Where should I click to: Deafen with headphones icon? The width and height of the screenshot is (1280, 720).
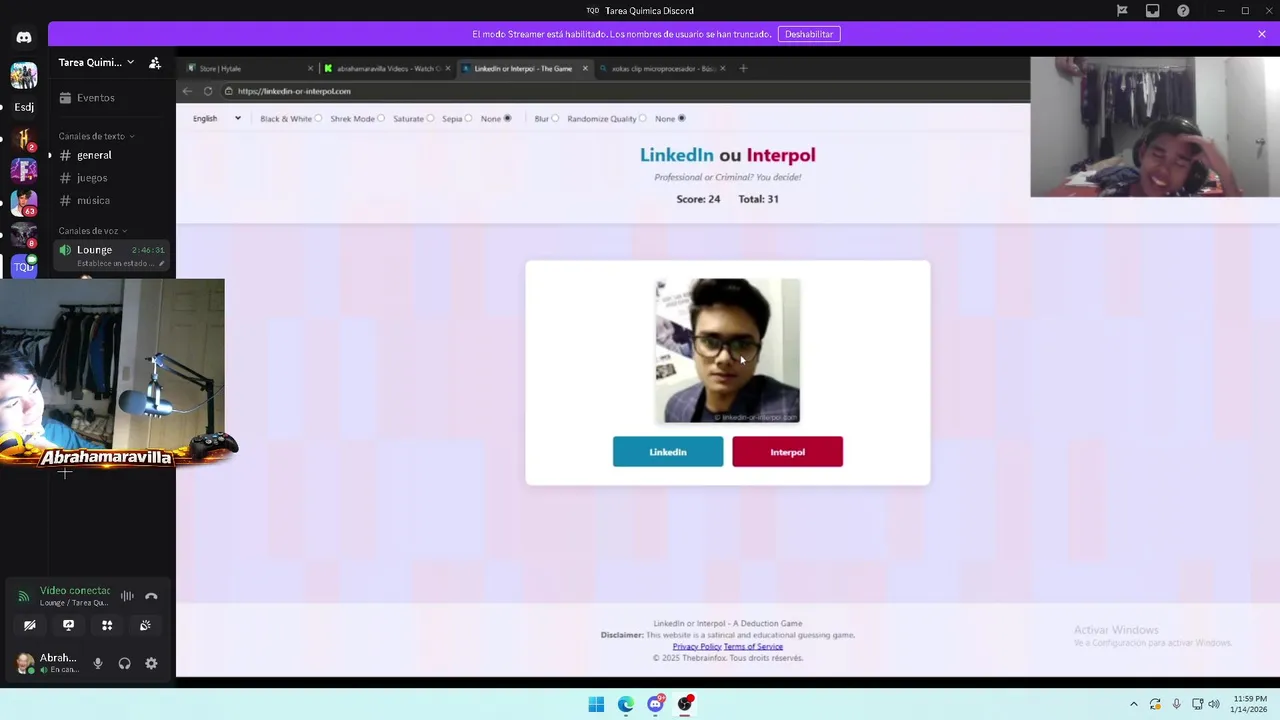pos(124,663)
